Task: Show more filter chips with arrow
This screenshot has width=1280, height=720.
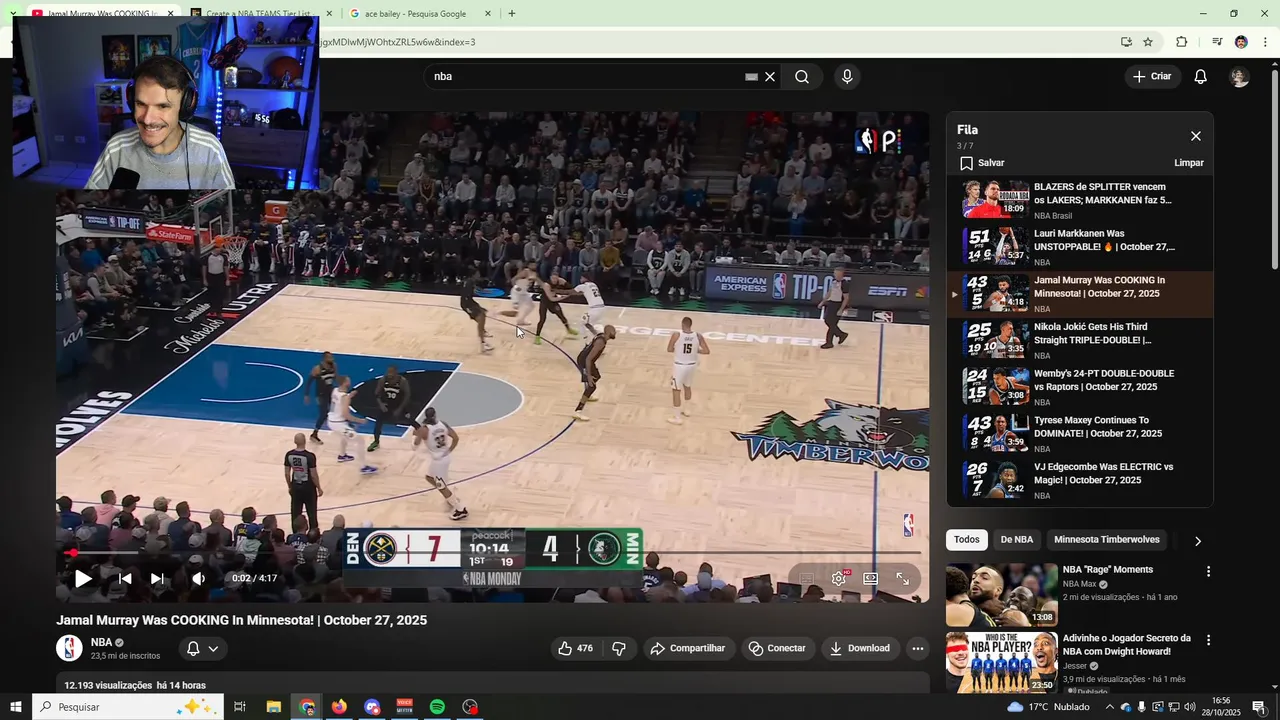Action: (1197, 541)
